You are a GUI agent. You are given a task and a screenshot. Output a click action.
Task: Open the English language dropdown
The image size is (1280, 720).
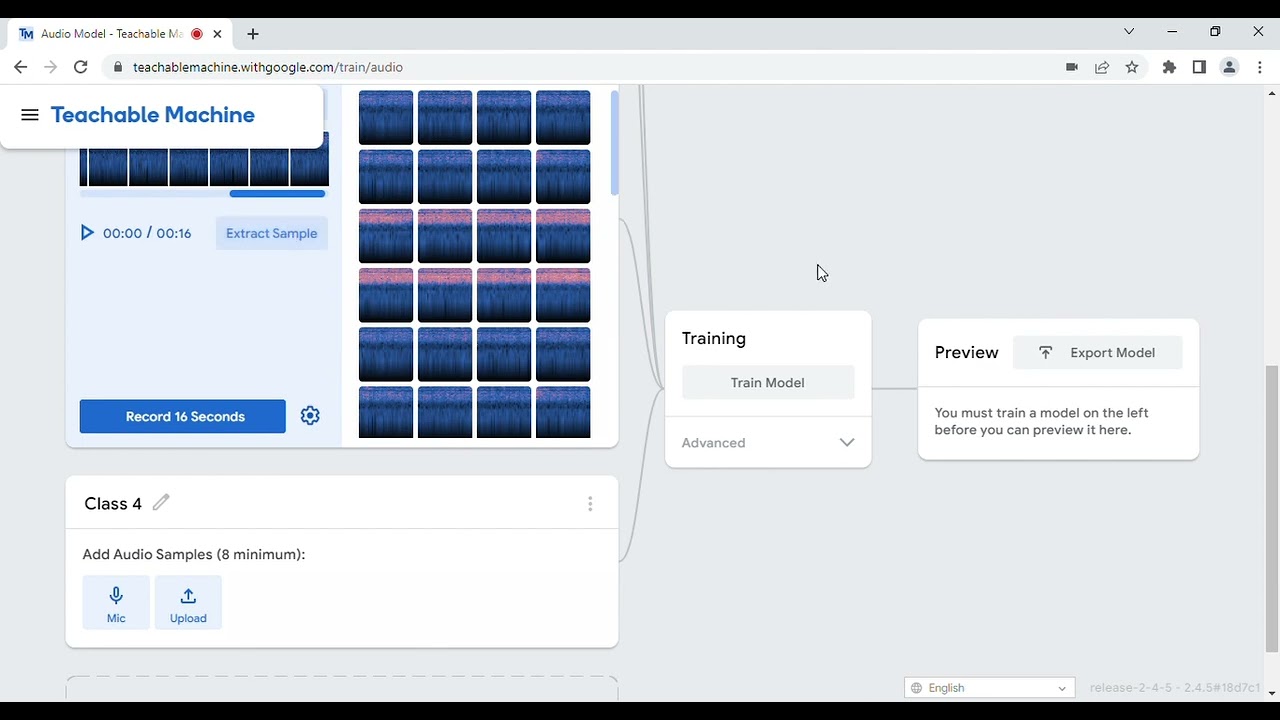point(990,688)
